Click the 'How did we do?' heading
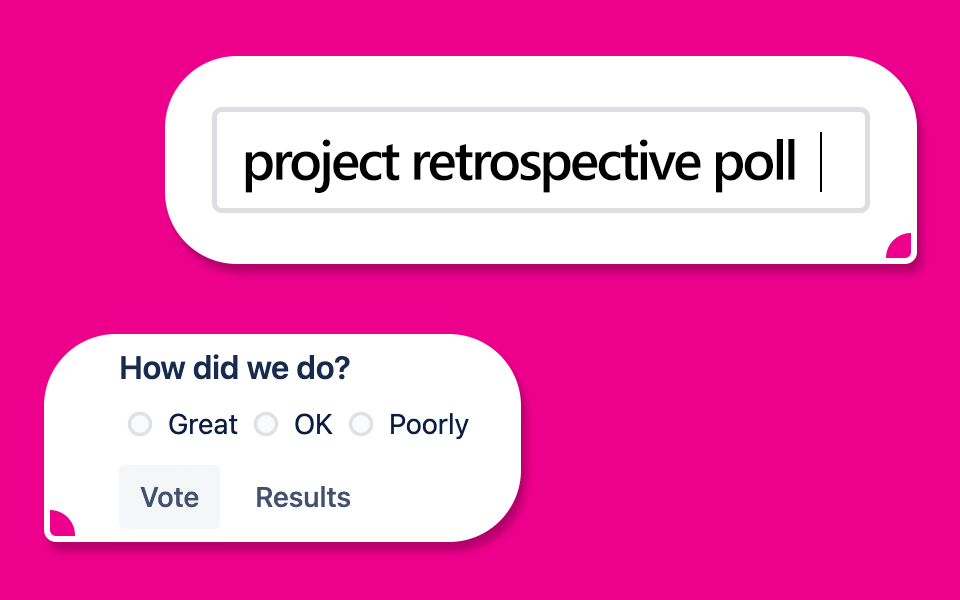The image size is (960, 600). coord(235,368)
